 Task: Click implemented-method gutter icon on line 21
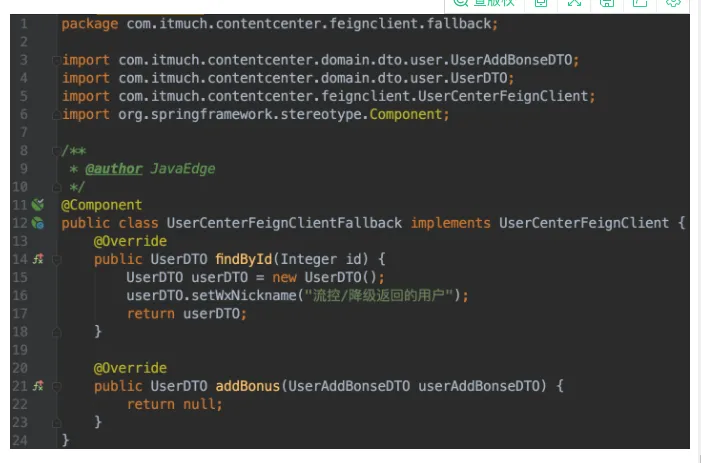38,386
